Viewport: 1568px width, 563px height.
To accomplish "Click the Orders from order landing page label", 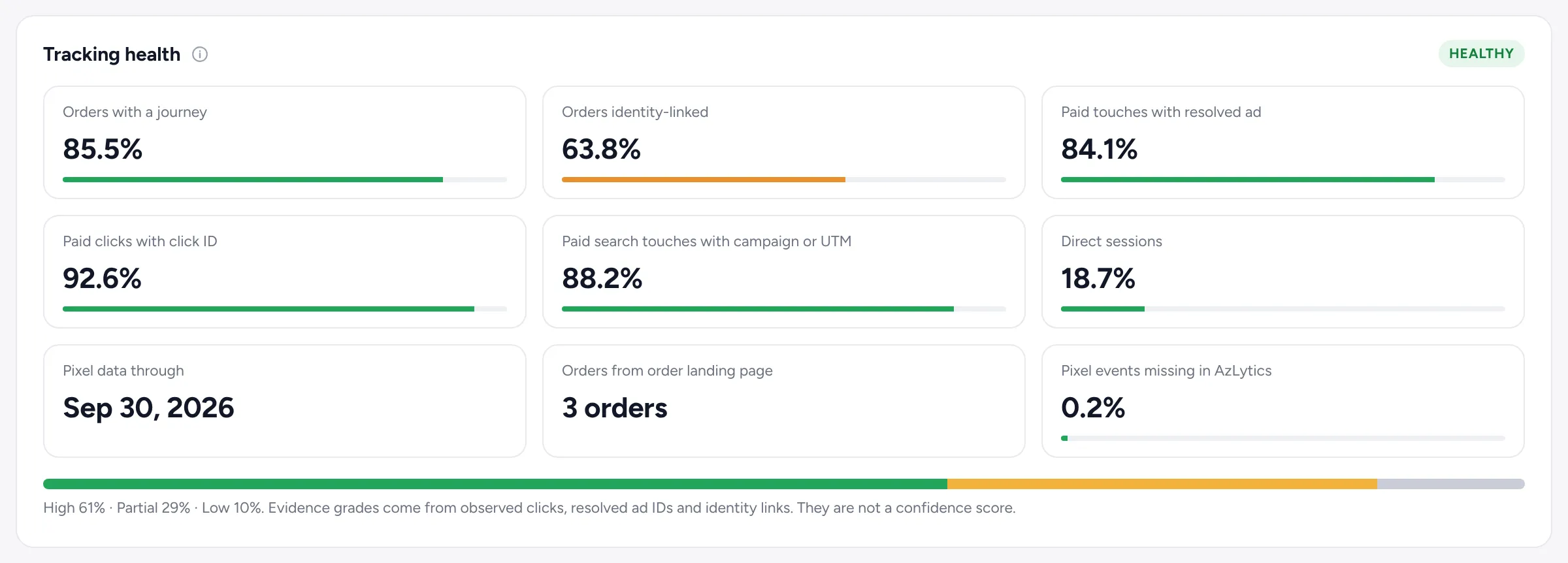I will (x=667, y=371).
